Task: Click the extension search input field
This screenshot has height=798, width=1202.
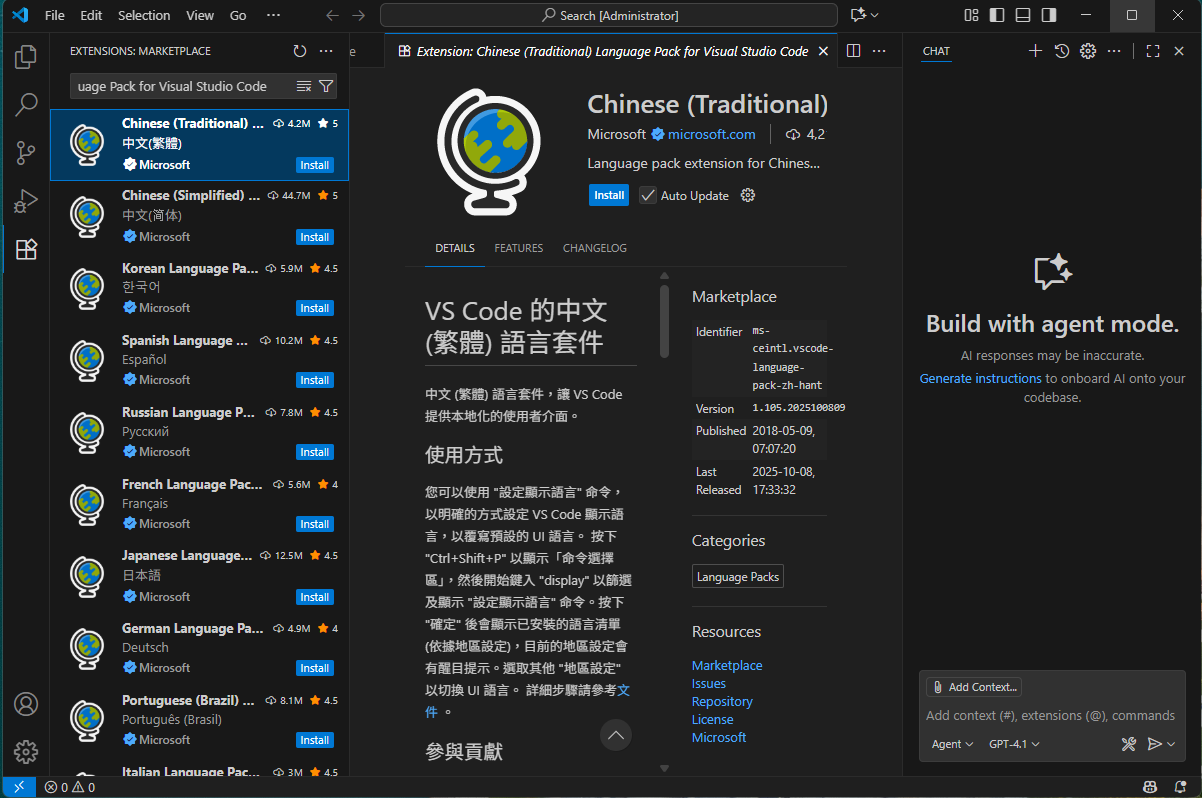Action: (x=180, y=86)
